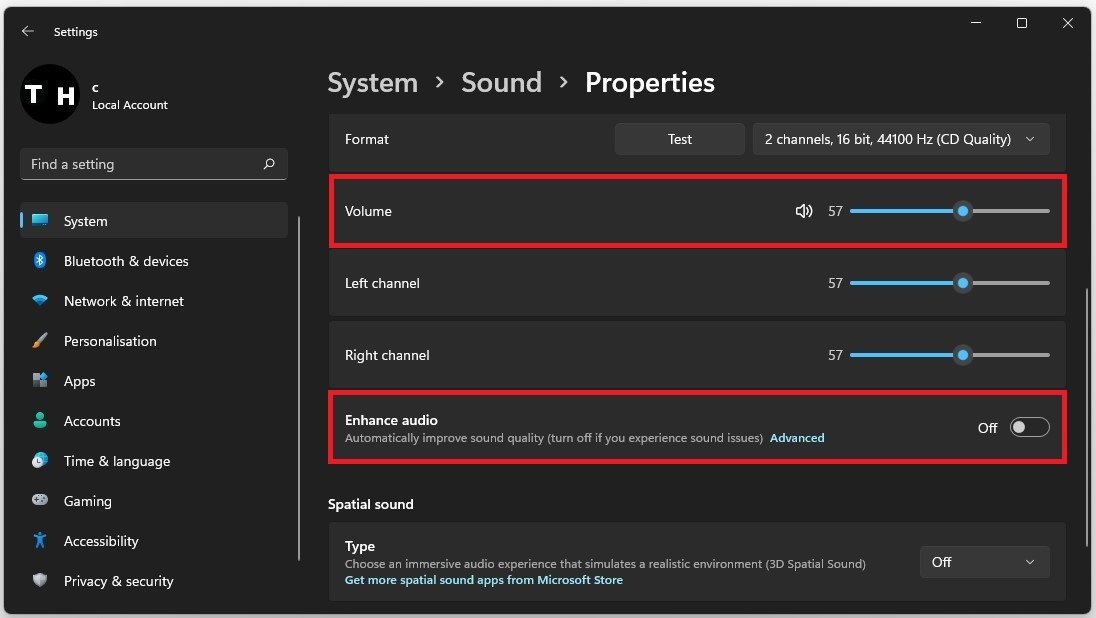Viewport: 1096px width, 618px height.
Task: Toggle Enhance audio switch on
Action: [x=1029, y=428]
